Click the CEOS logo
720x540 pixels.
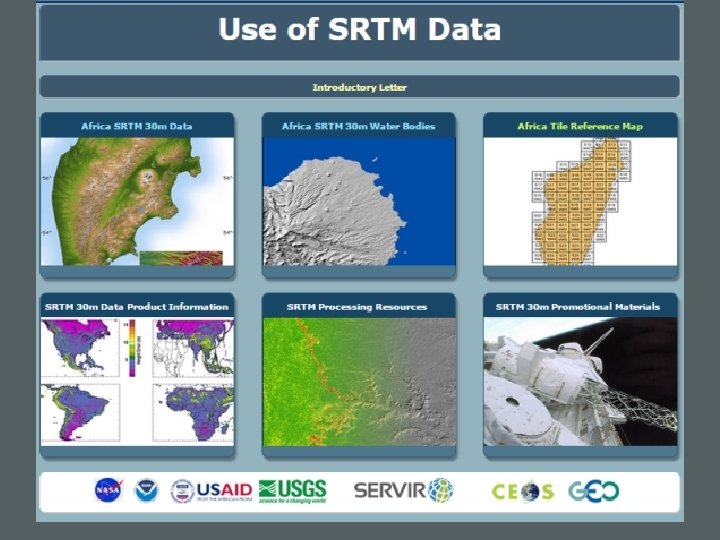pyautogui.click(x=523, y=491)
